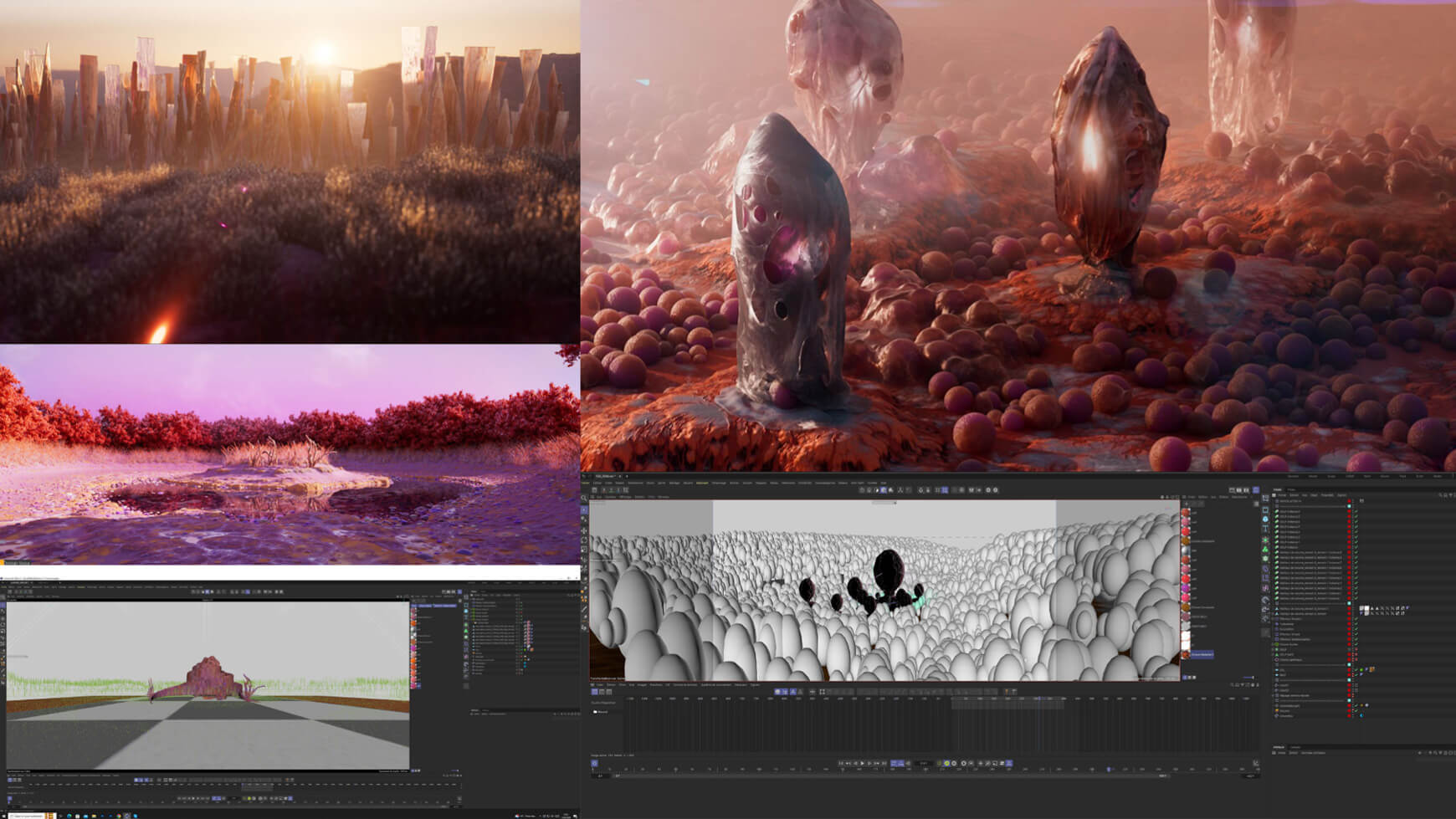Select the Summary folder row in ball-field timeline
Screen dimensions: 1456x819
tap(600, 712)
